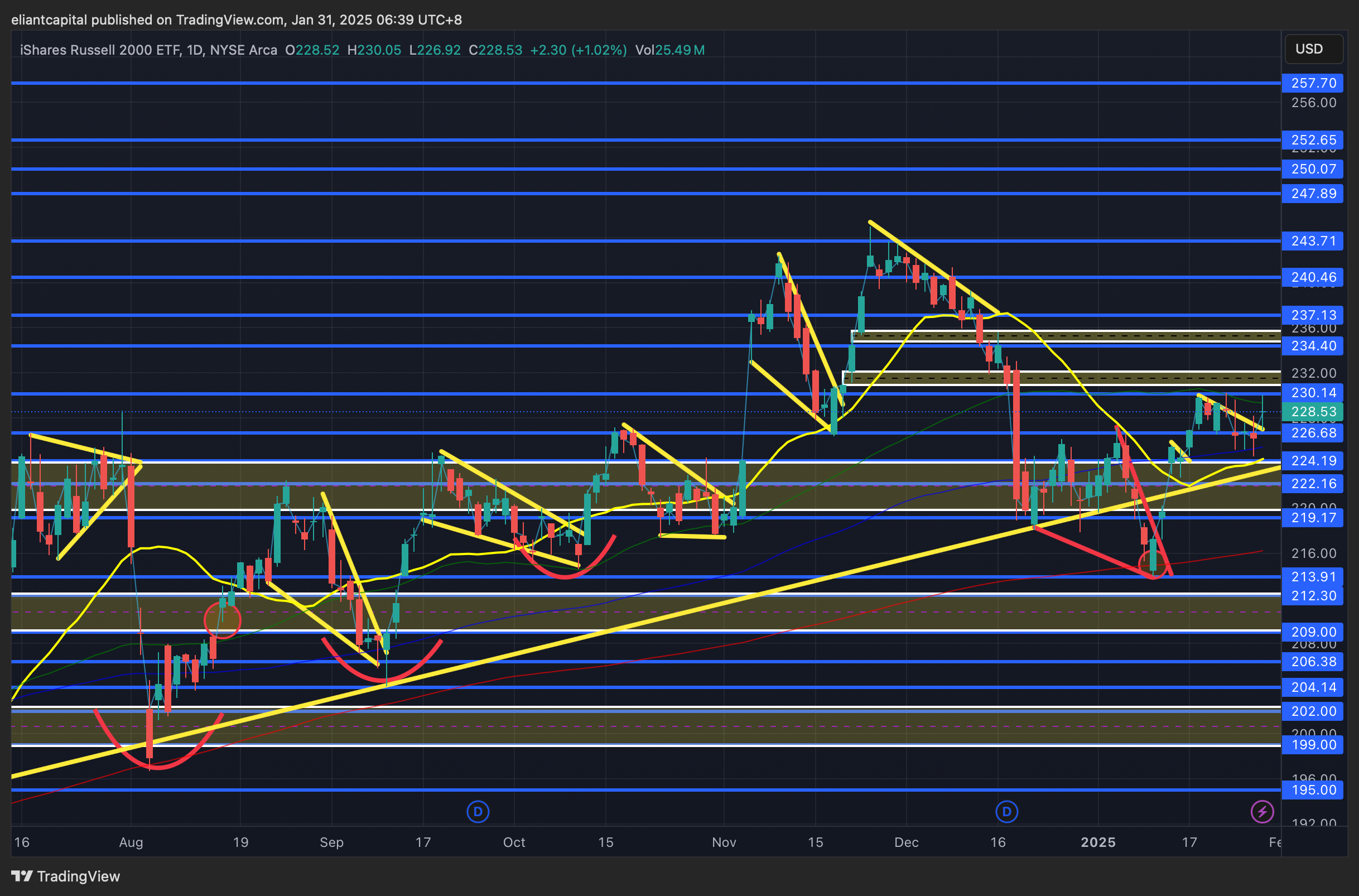Click the 257.70 price level label
This screenshot has width=1359, height=896.
1313,84
